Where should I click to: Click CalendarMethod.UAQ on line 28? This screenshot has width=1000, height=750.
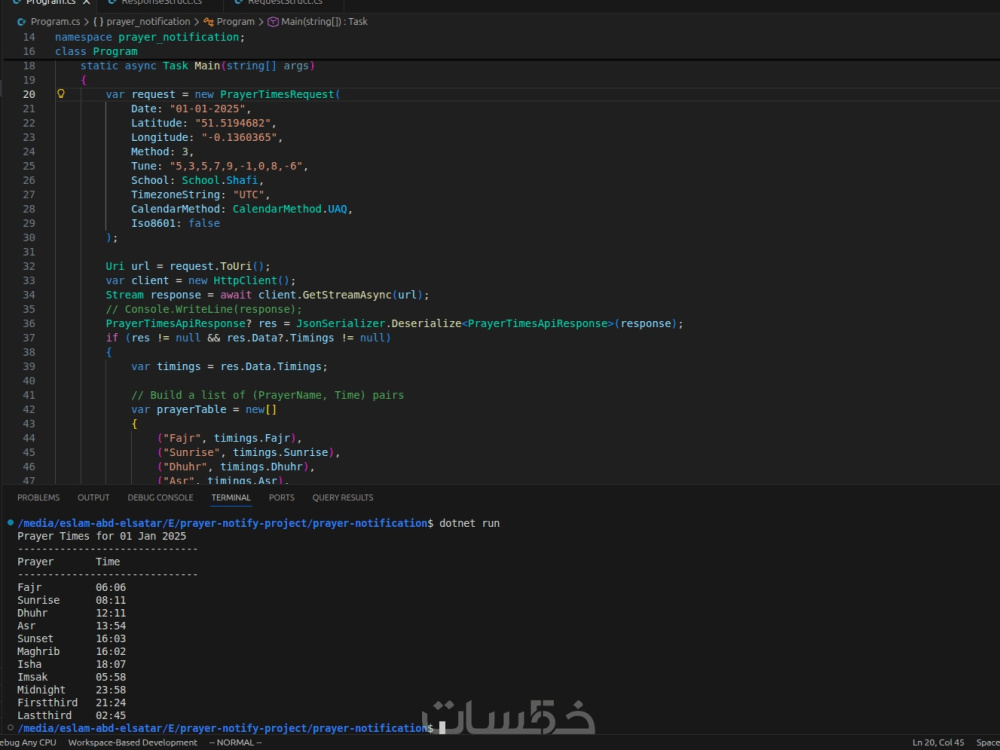pyautogui.click(x=290, y=209)
